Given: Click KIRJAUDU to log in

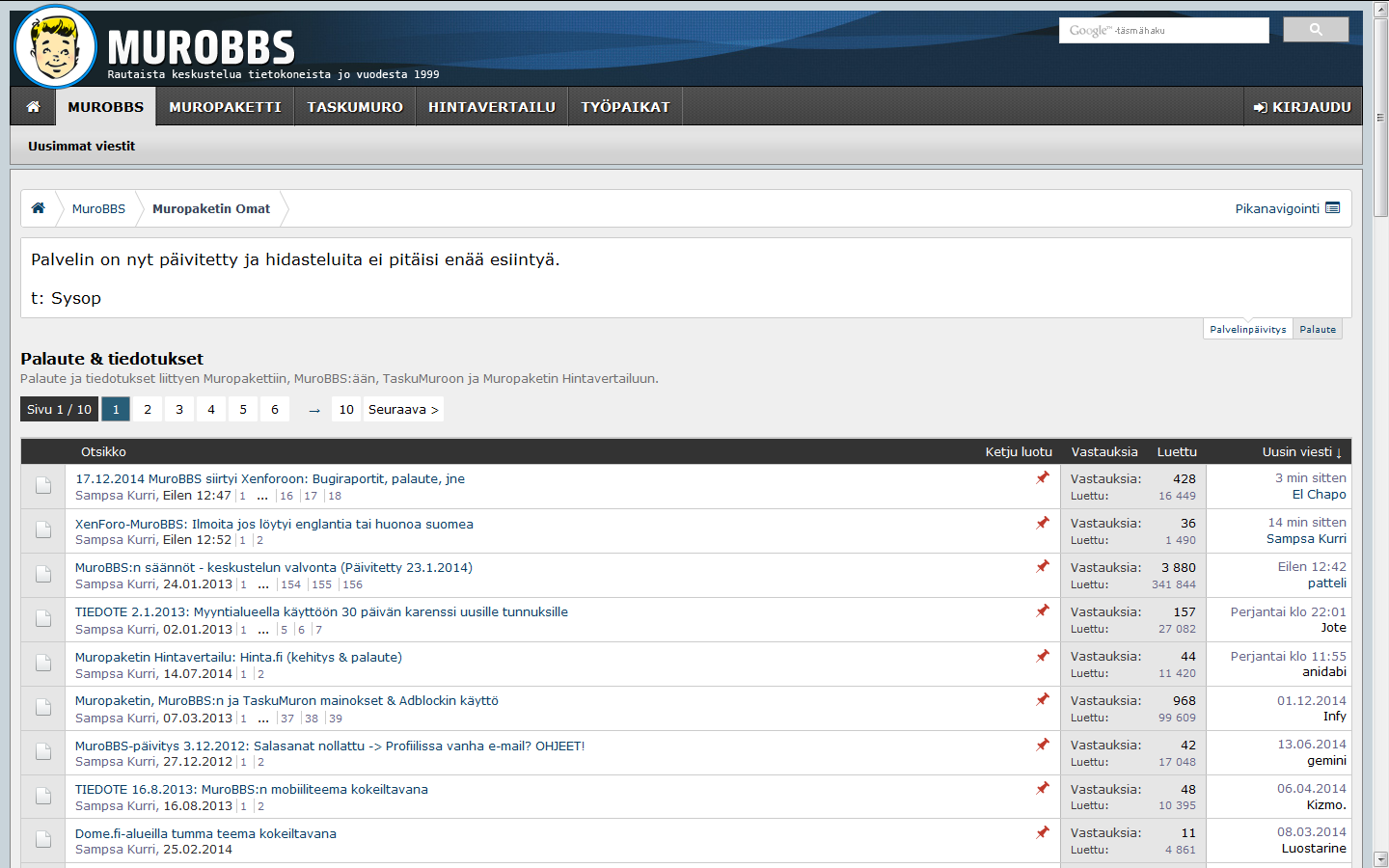Looking at the screenshot, I should click(x=1302, y=107).
